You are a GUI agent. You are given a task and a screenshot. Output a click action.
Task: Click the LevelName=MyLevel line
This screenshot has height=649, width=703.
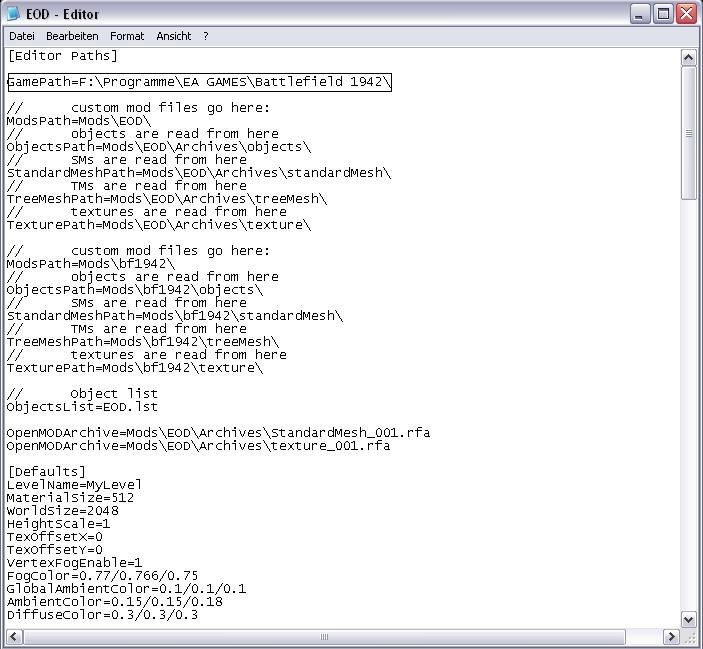point(74,485)
